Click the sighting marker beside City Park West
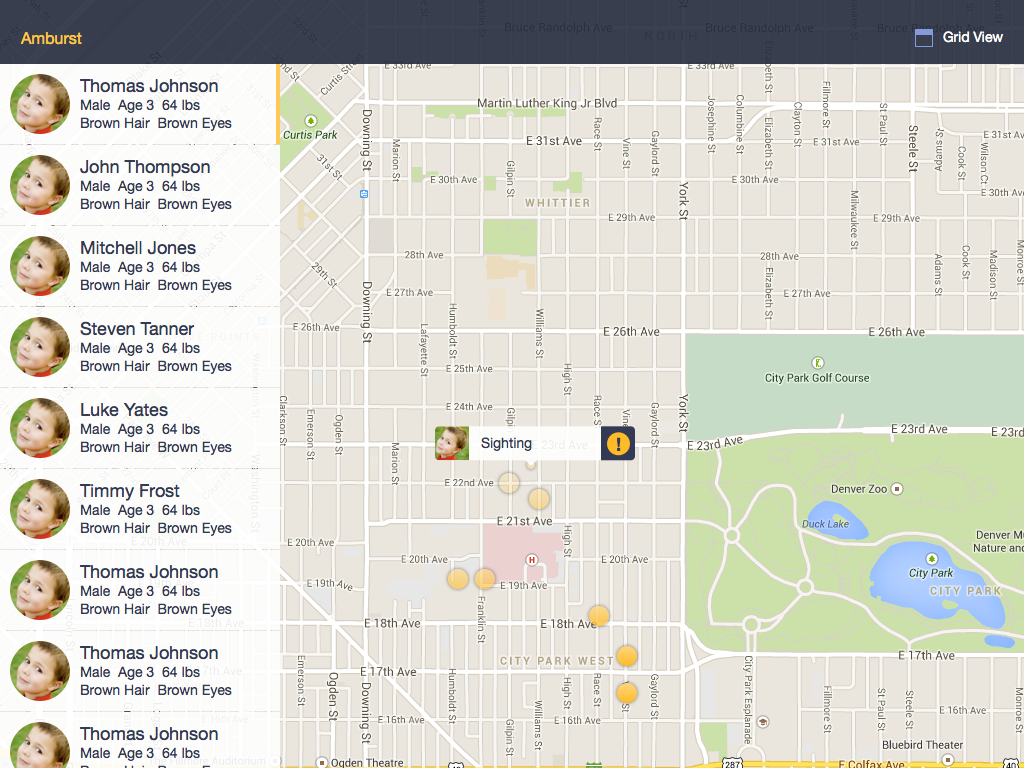 tap(627, 656)
